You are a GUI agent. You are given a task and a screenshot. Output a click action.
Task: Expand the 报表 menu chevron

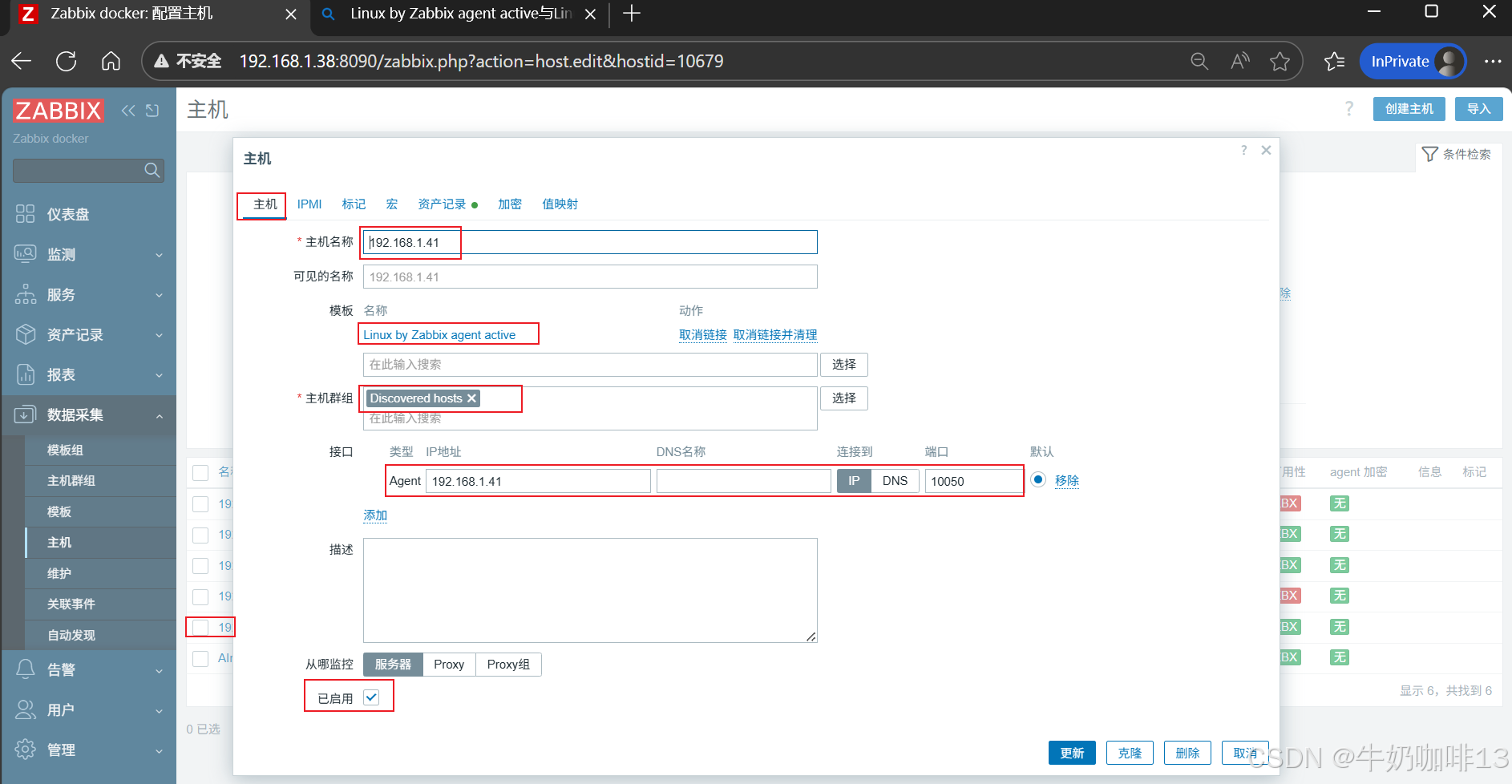[x=159, y=375]
